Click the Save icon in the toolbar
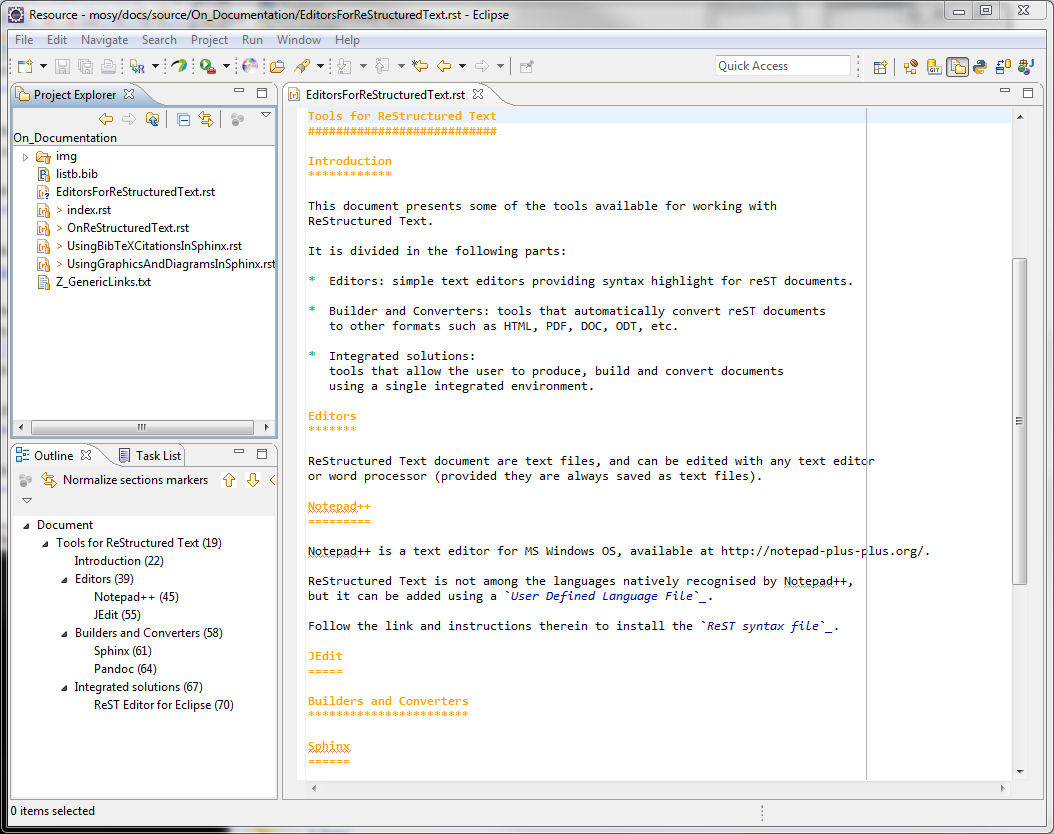 (x=63, y=66)
